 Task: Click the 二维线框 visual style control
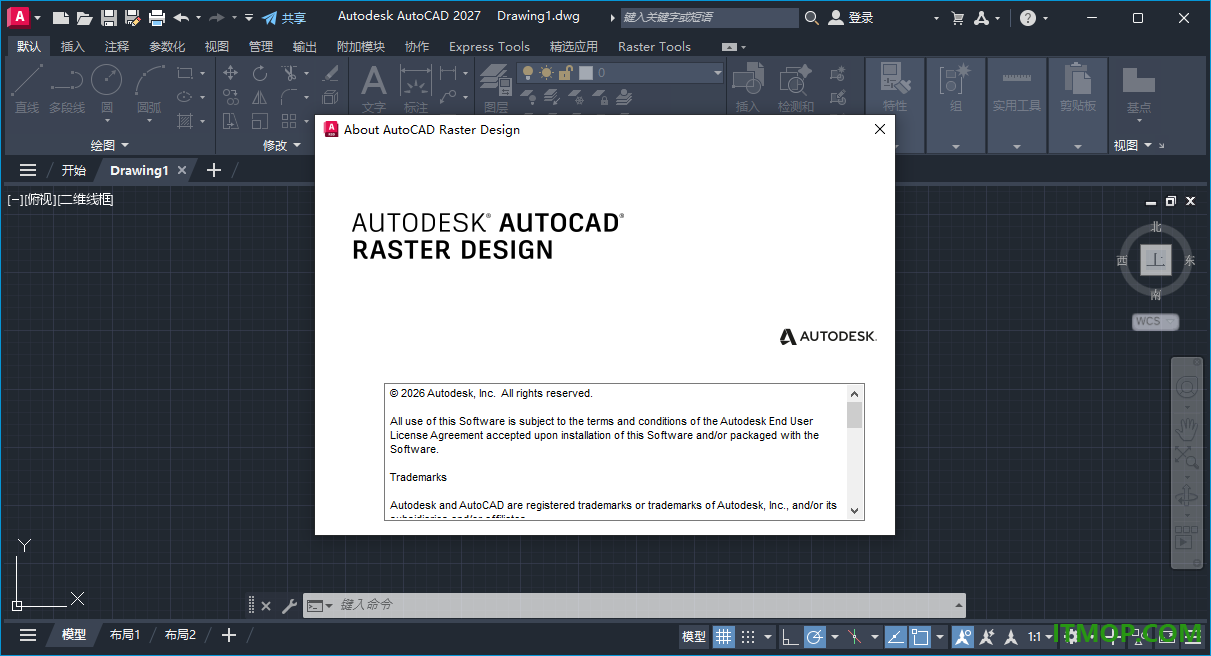(86, 200)
